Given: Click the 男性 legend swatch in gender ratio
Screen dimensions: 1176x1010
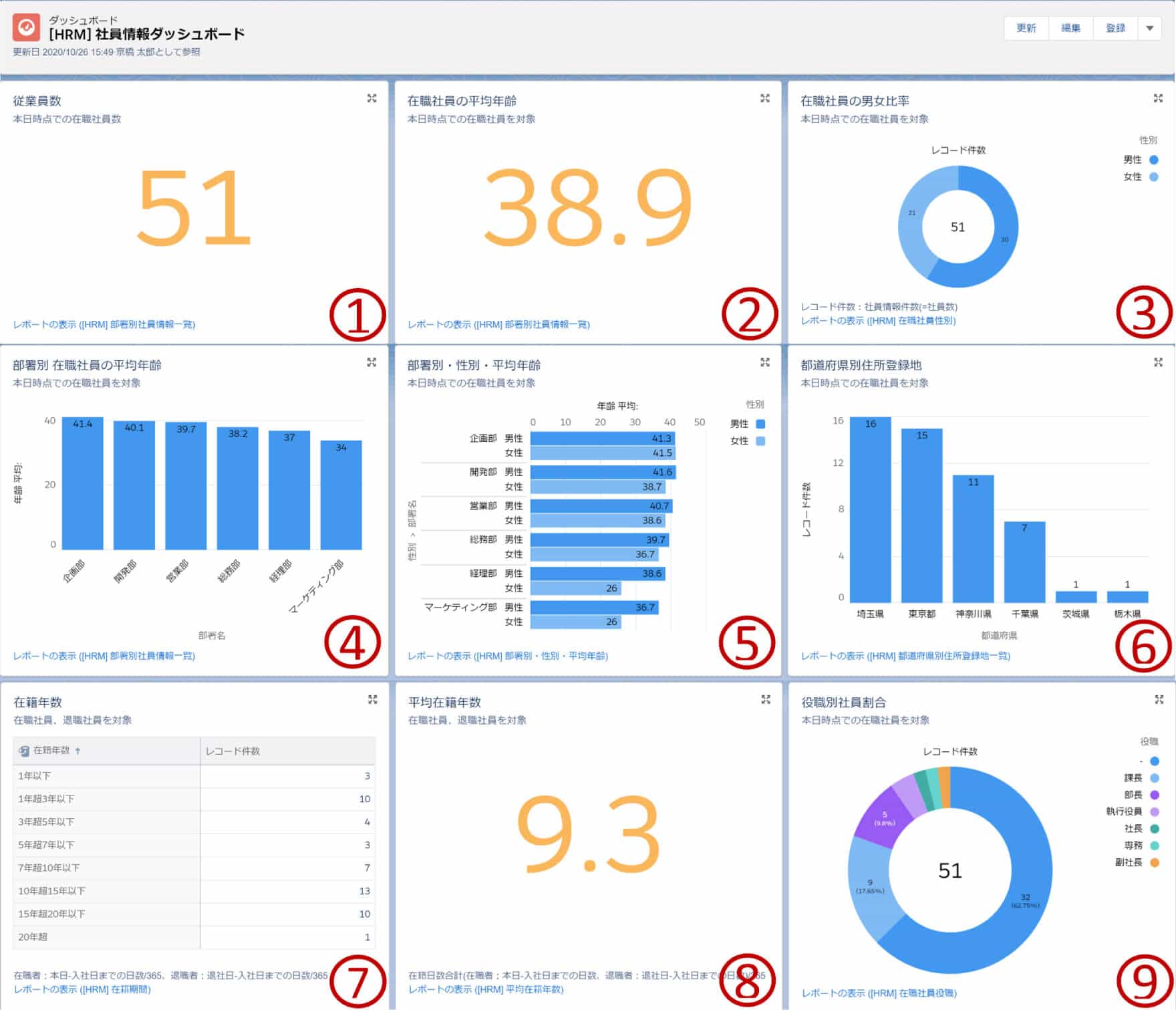Looking at the screenshot, I should pyautogui.click(x=1153, y=160).
